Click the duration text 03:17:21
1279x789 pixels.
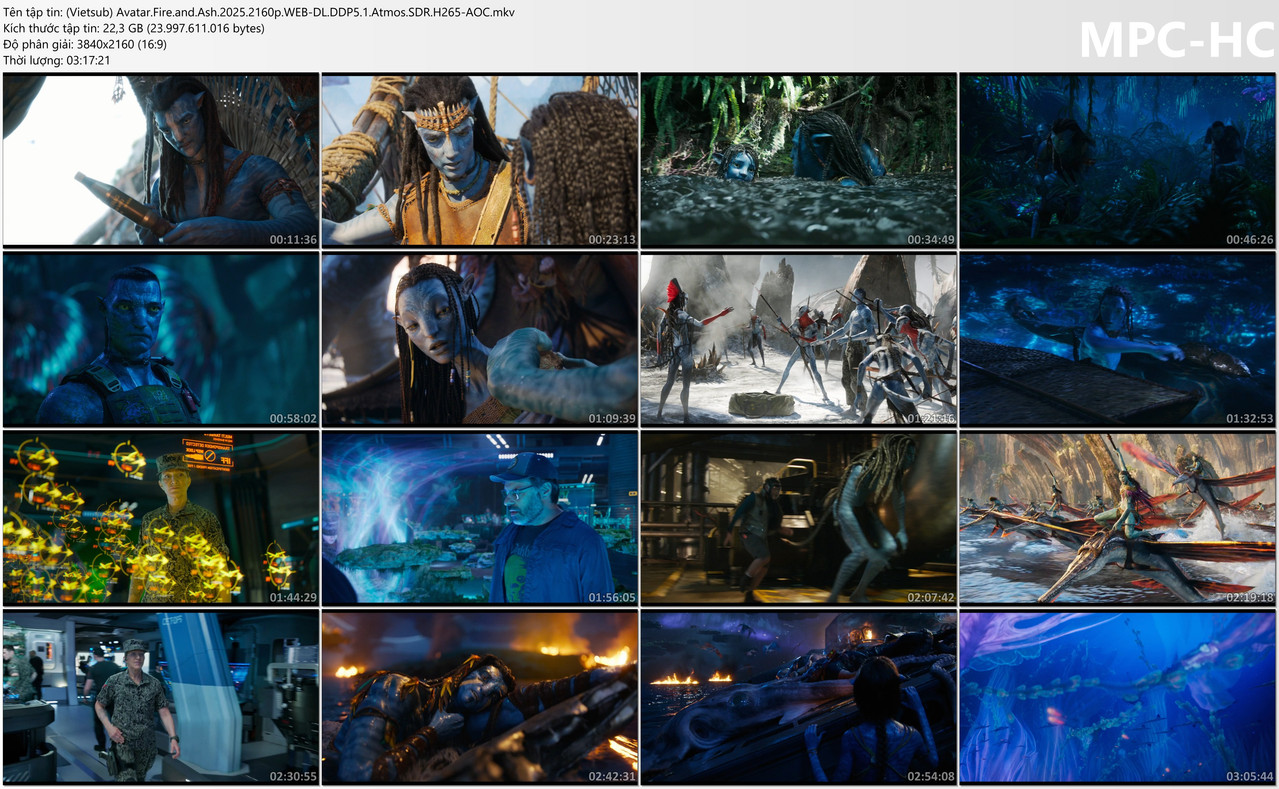point(85,60)
